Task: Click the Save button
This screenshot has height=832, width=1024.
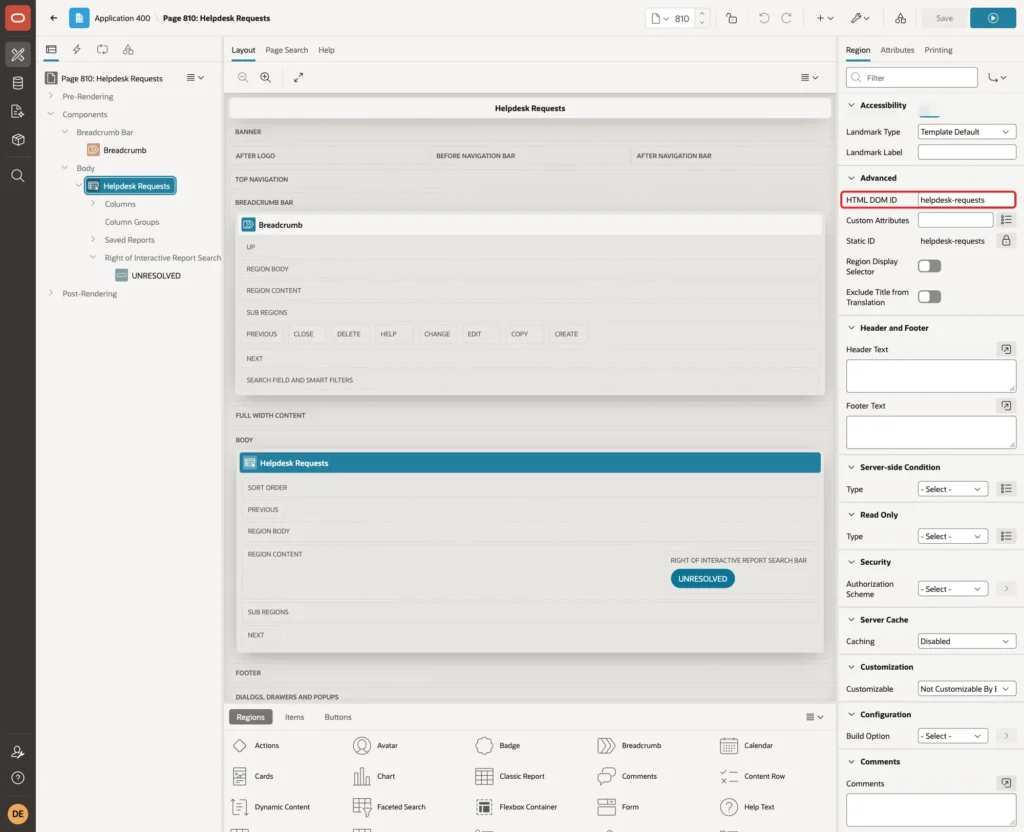Action: point(944,18)
